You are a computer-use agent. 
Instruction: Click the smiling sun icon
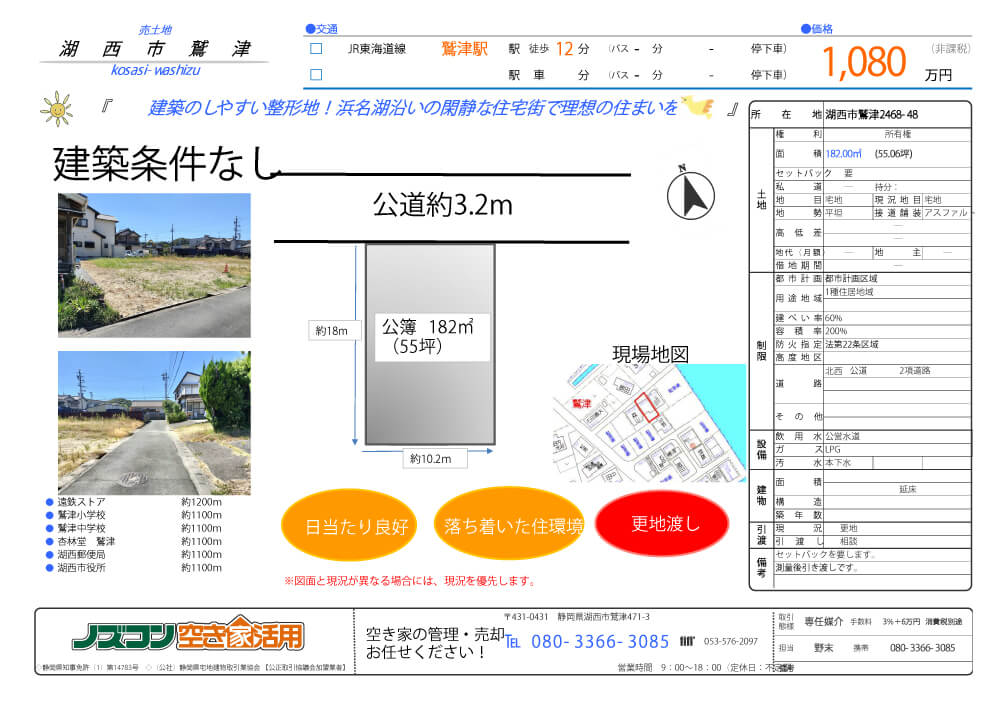click(x=56, y=107)
